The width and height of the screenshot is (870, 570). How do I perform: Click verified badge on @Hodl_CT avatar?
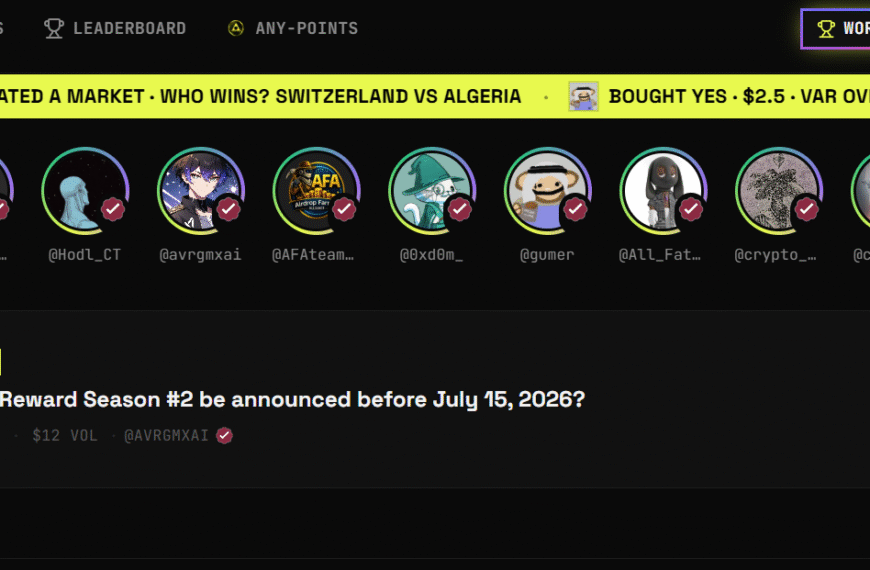click(x=113, y=209)
